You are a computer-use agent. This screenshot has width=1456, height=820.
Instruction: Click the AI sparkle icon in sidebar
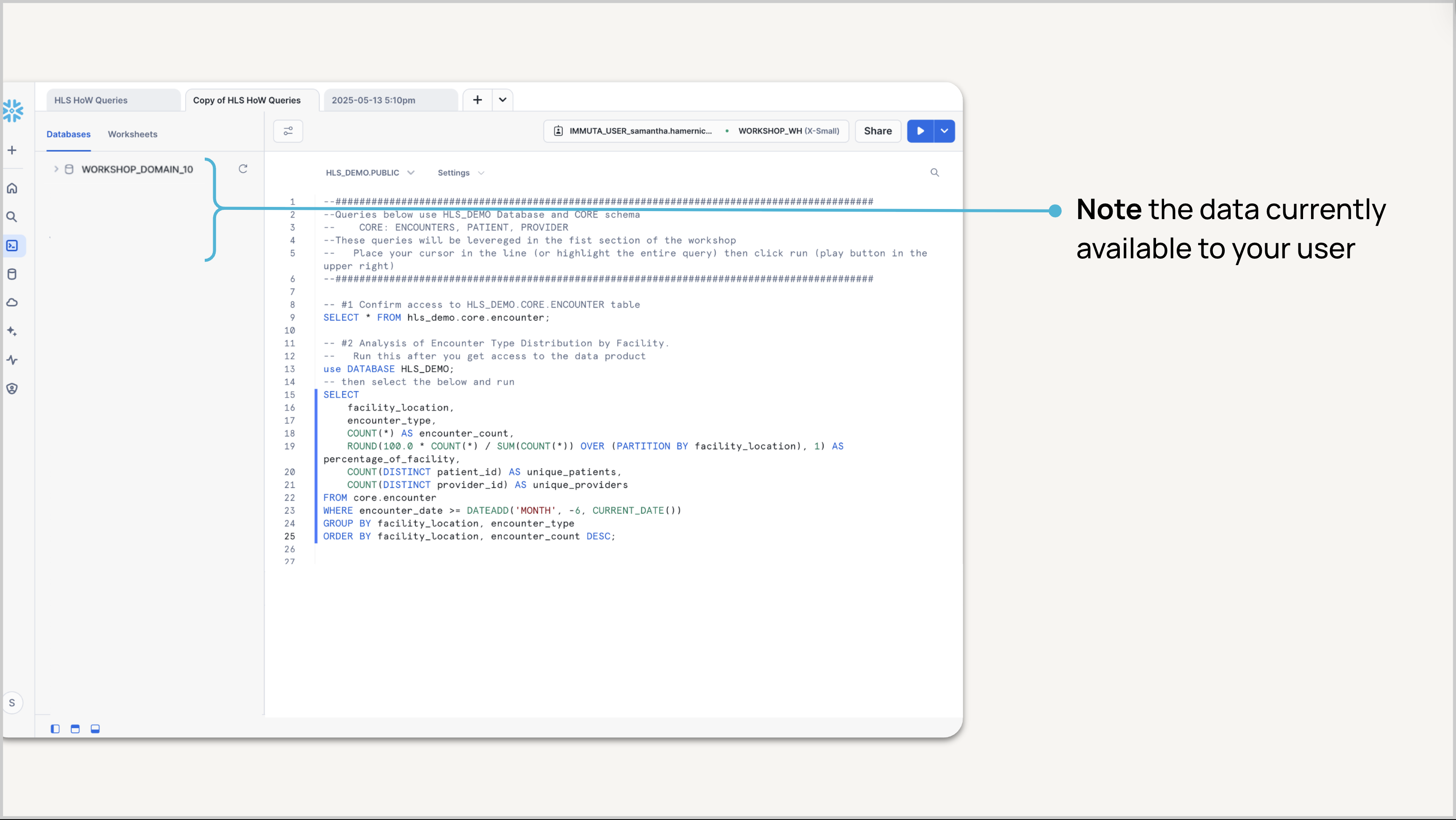click(x=12, y=331)
